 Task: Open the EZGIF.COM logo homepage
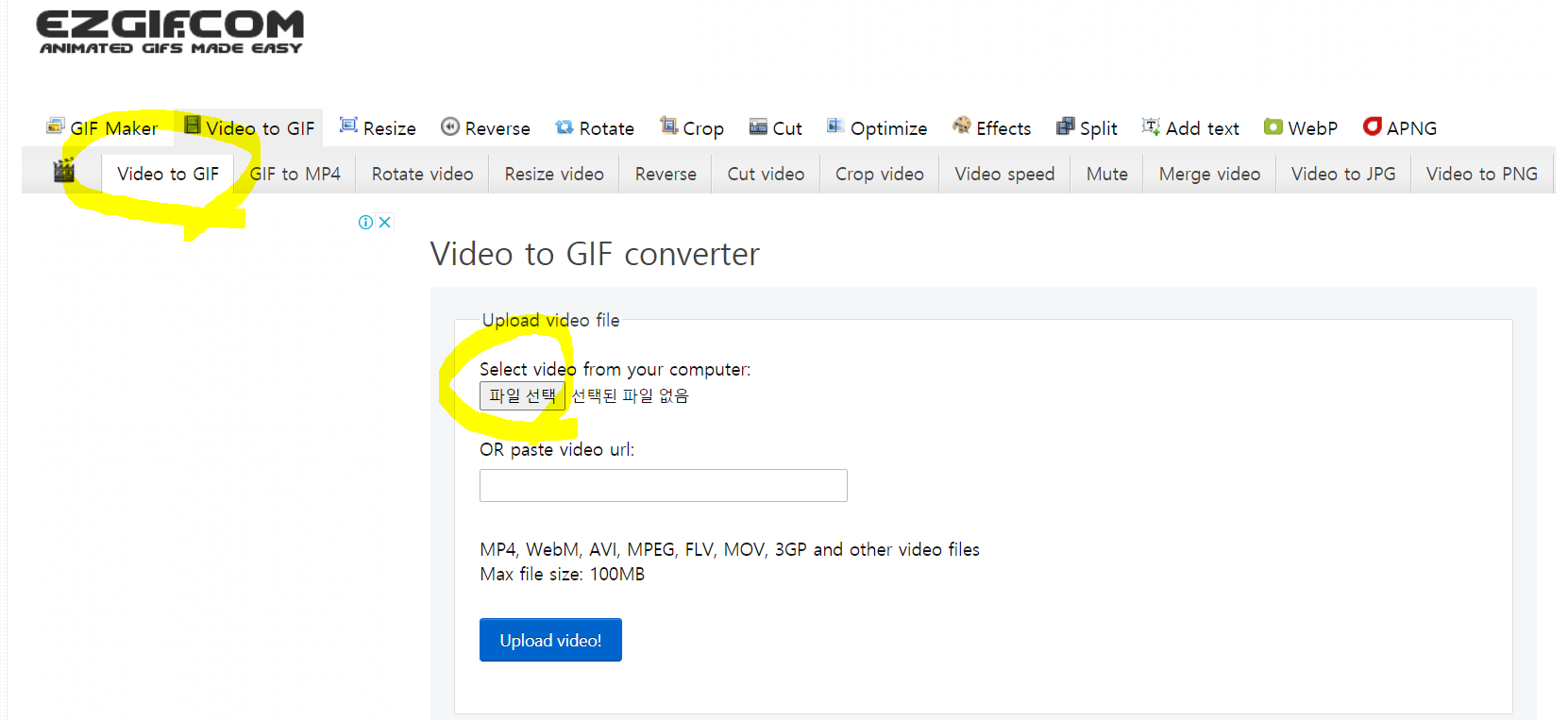(171, 32)
